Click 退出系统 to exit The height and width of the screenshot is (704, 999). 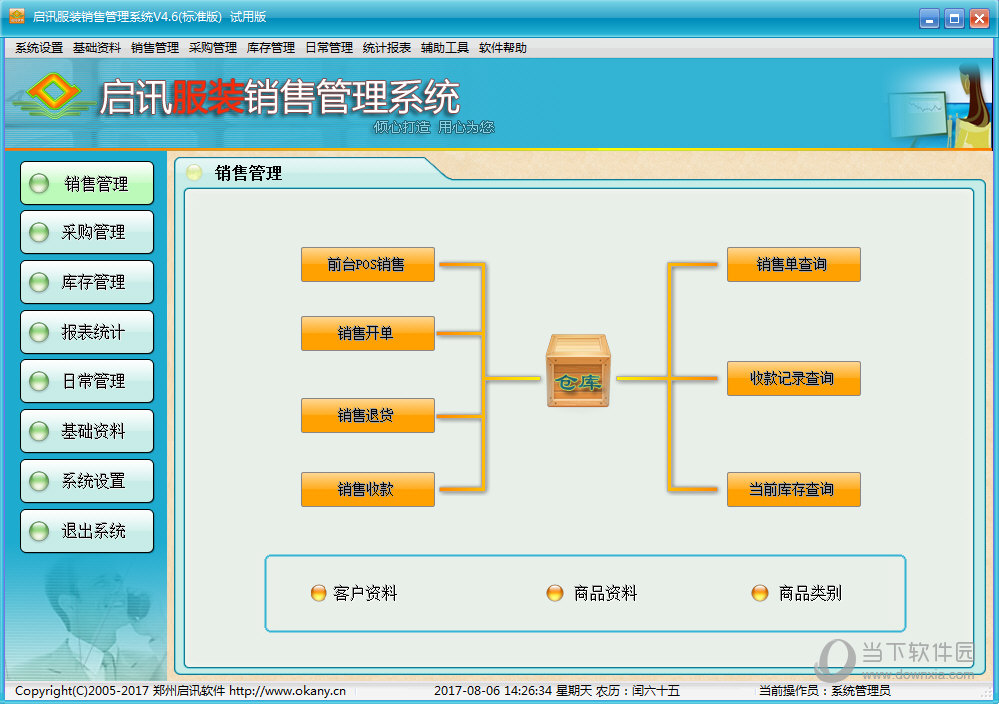87,531
